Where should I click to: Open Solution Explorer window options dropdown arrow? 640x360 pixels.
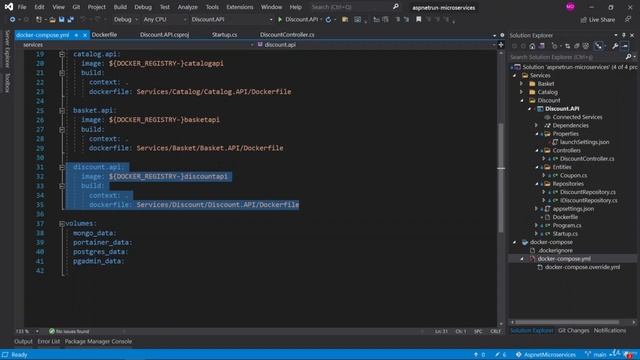pos(616,35)
